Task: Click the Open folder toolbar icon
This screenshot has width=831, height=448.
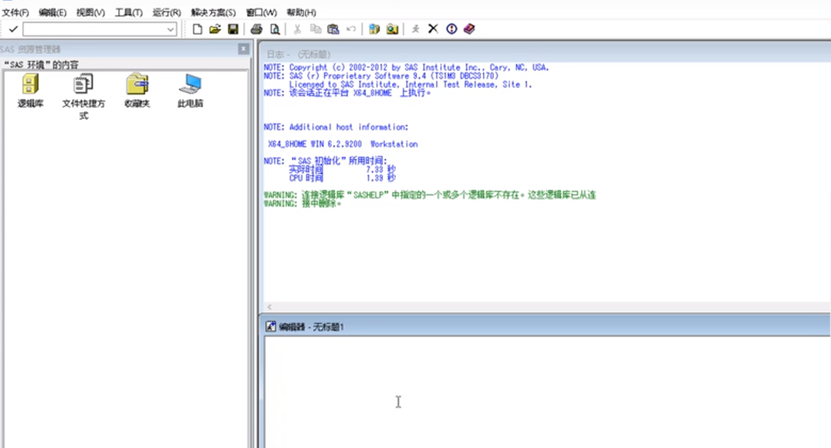Action: click(215, 29)
